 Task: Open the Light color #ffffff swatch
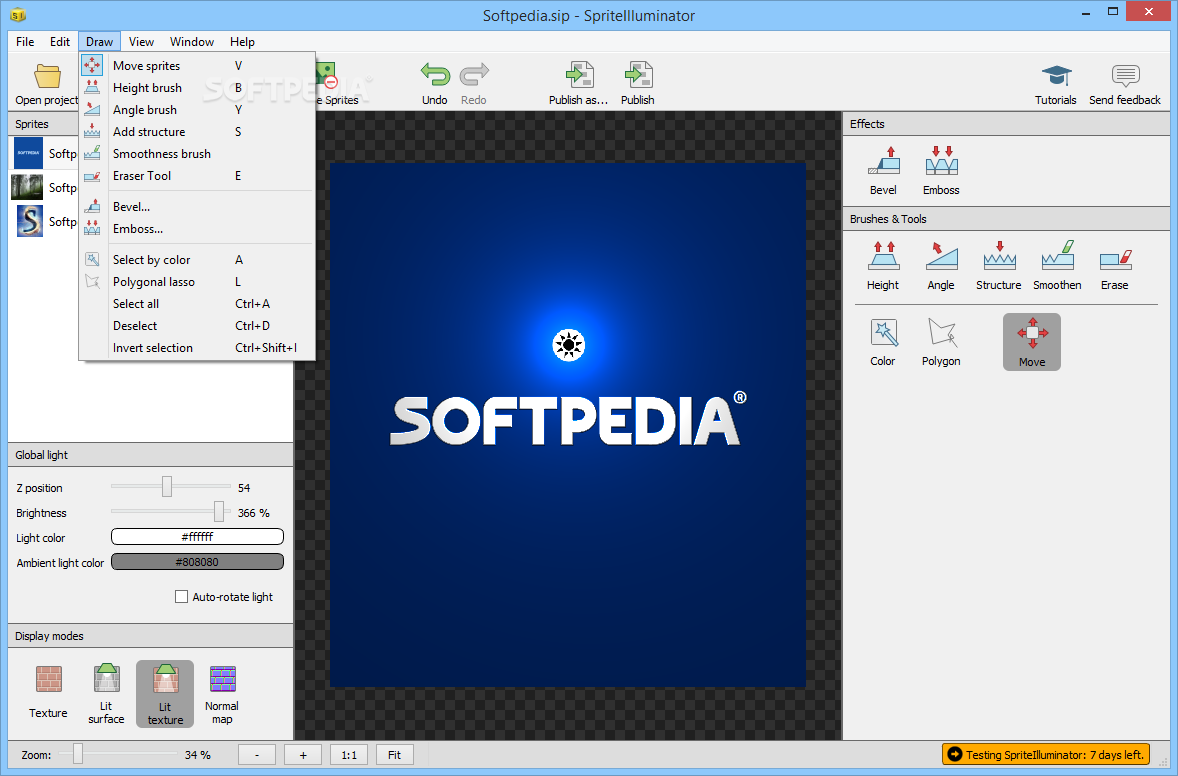coord(198,536)
